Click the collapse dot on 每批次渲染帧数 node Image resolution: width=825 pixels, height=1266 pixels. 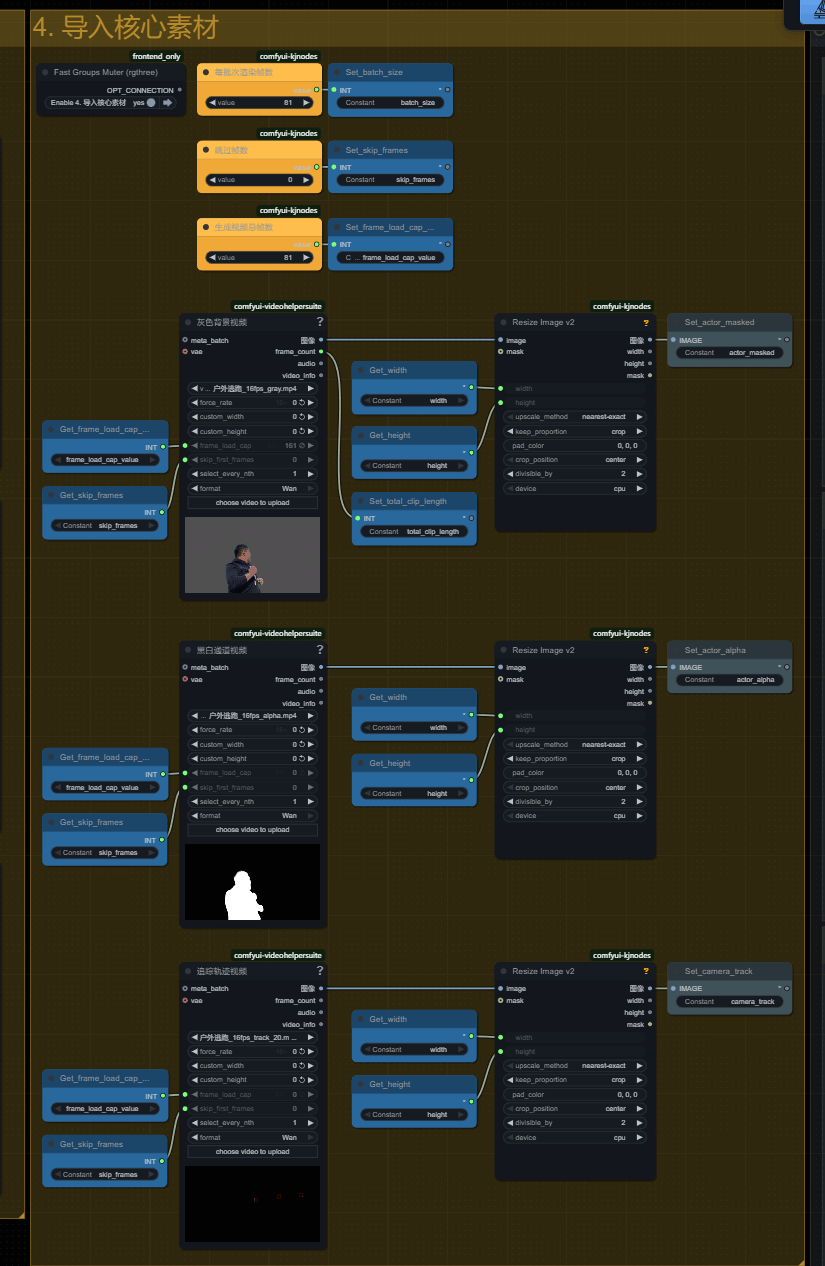click(206, 72)
